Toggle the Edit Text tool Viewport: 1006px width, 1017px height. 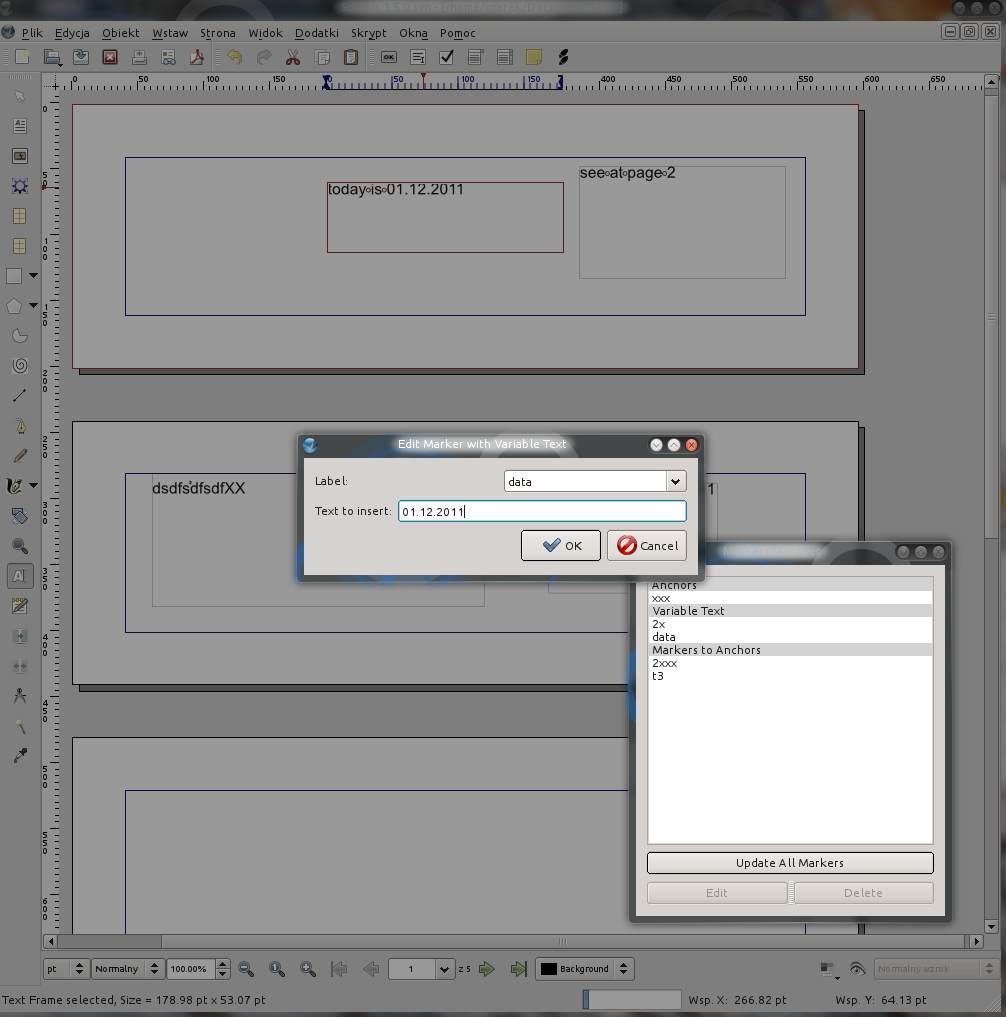coord(19,576)
